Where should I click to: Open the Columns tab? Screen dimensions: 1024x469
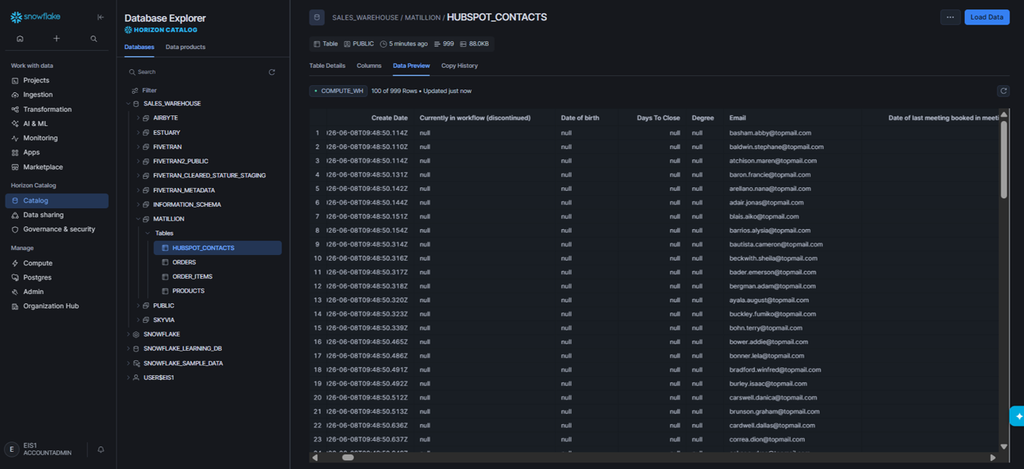pyautogui.click(x=369, y=66)
